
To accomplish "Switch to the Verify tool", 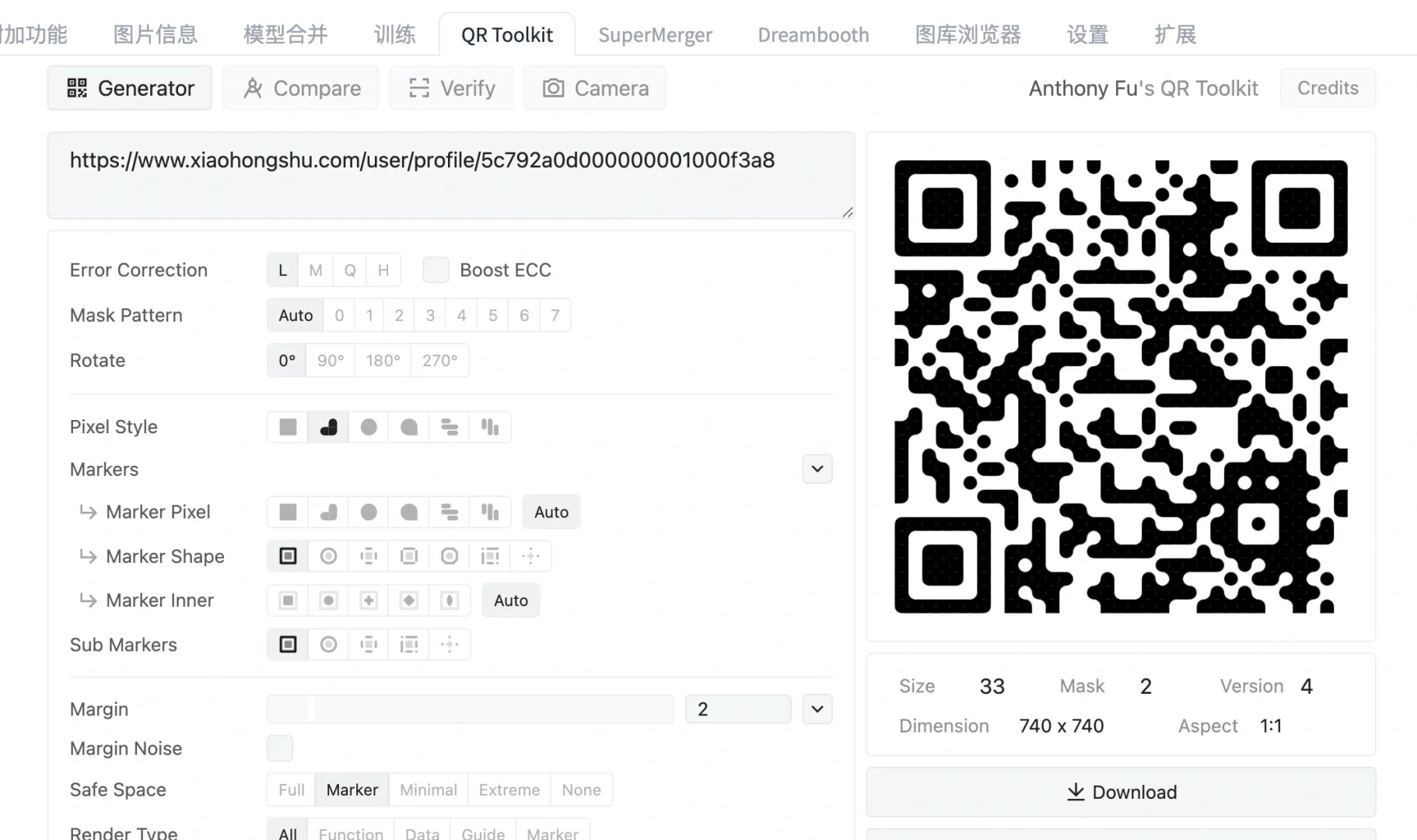I will [451, 88].
